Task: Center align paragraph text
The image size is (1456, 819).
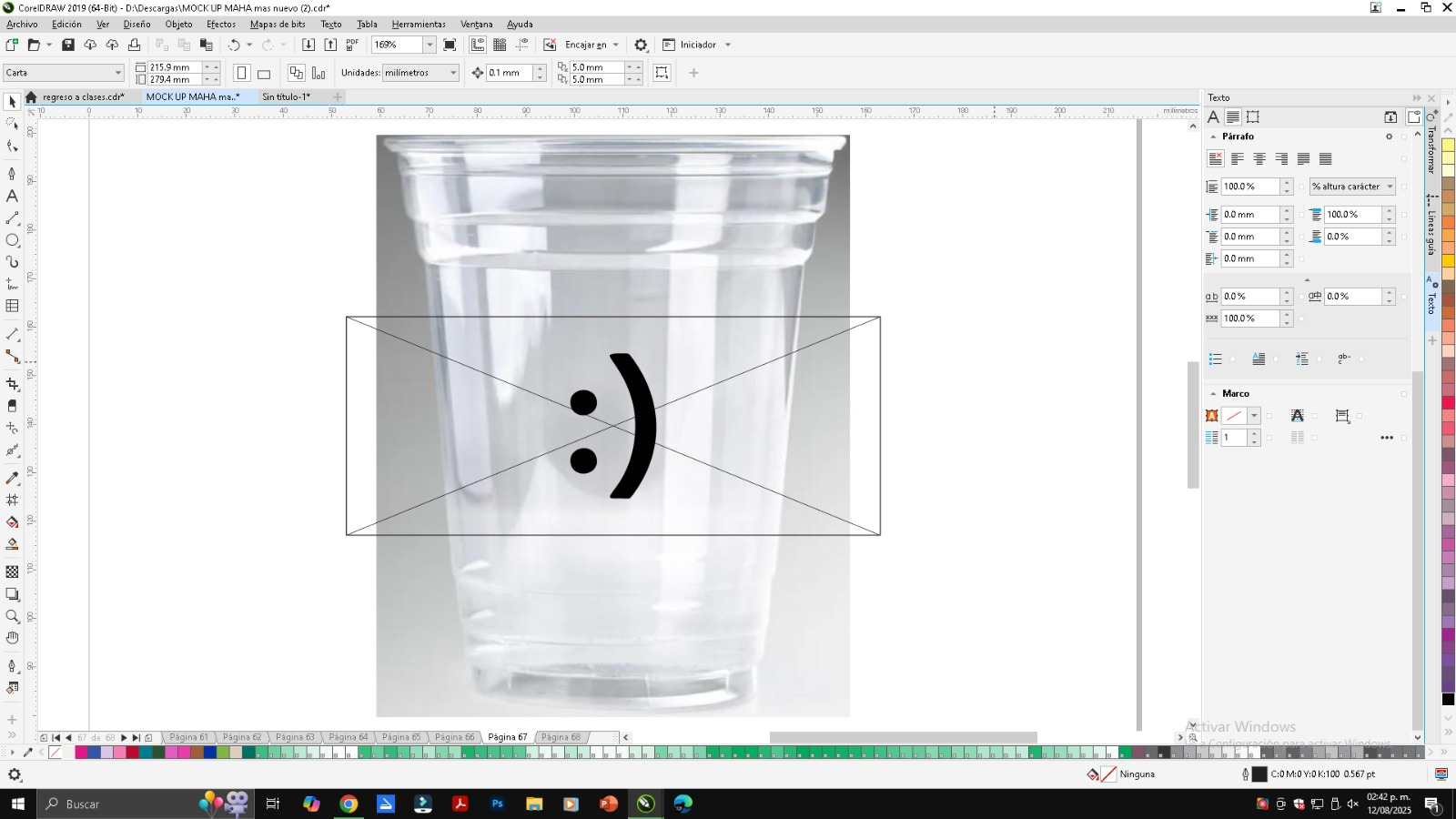Action: coord(1259,158)
